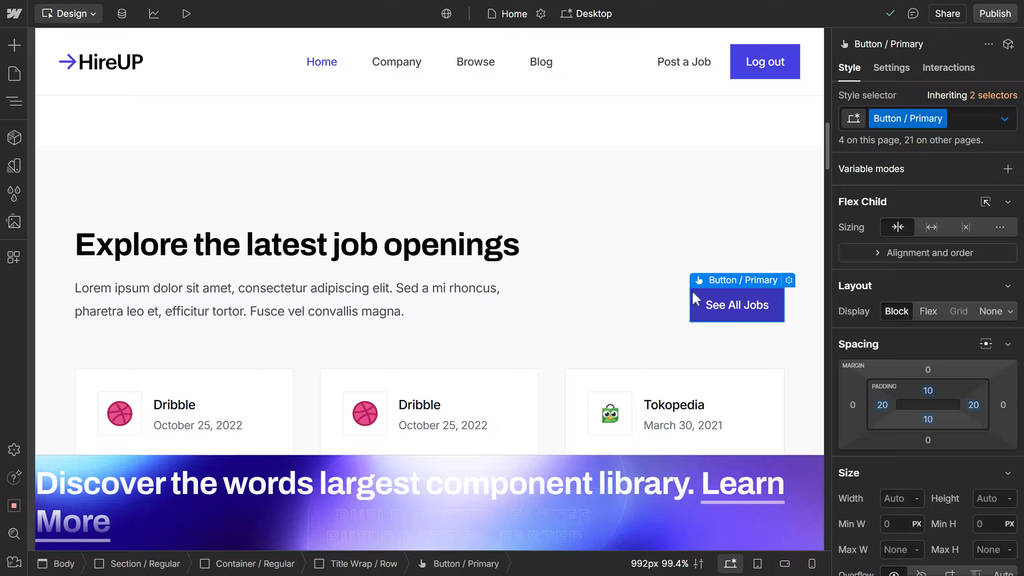Viewport: 1024px width, 576px height.
Task: Open the Components cube icon in sidebar
Action: click(x=14, y=137)
